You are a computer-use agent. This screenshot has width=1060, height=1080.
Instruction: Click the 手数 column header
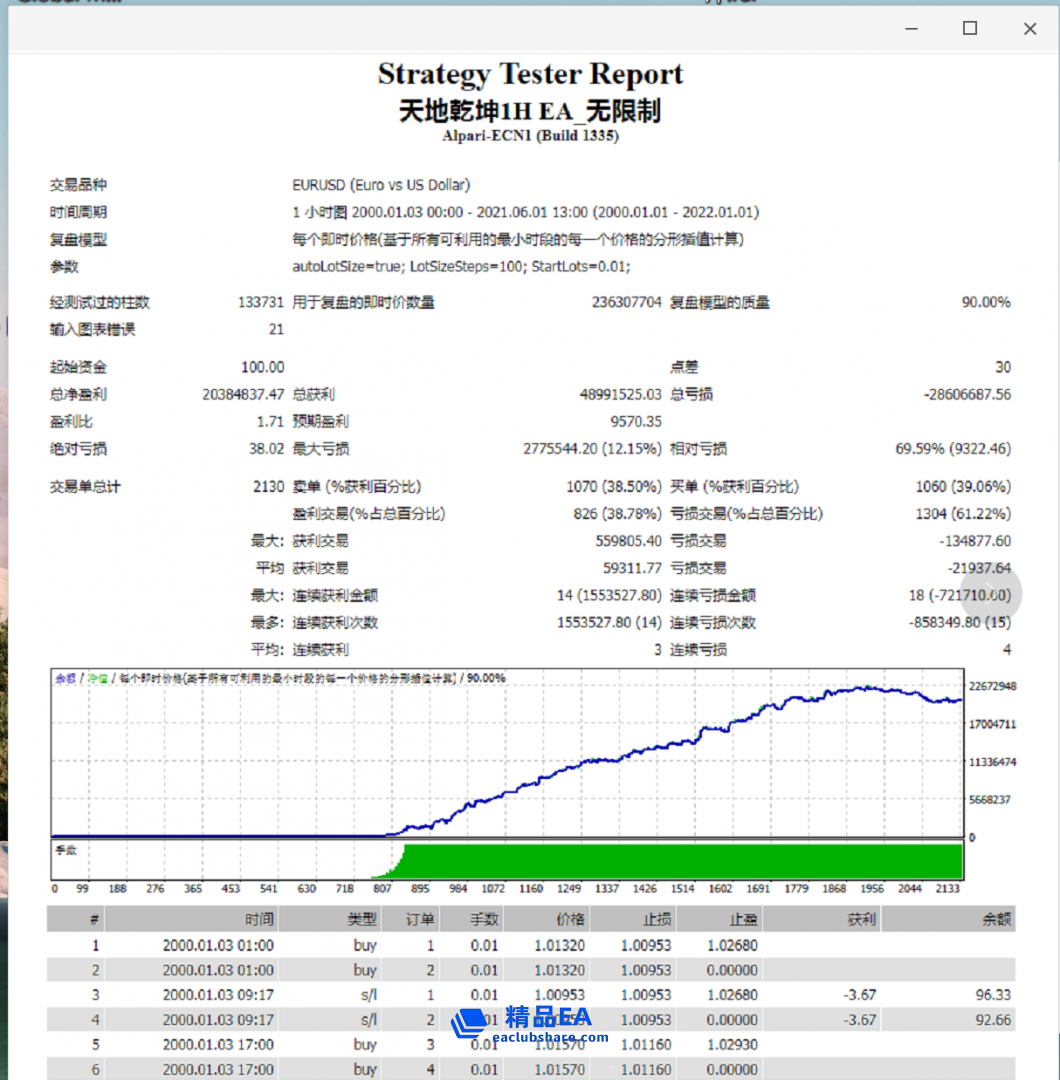pyautogui.click(x=484, y=919)
